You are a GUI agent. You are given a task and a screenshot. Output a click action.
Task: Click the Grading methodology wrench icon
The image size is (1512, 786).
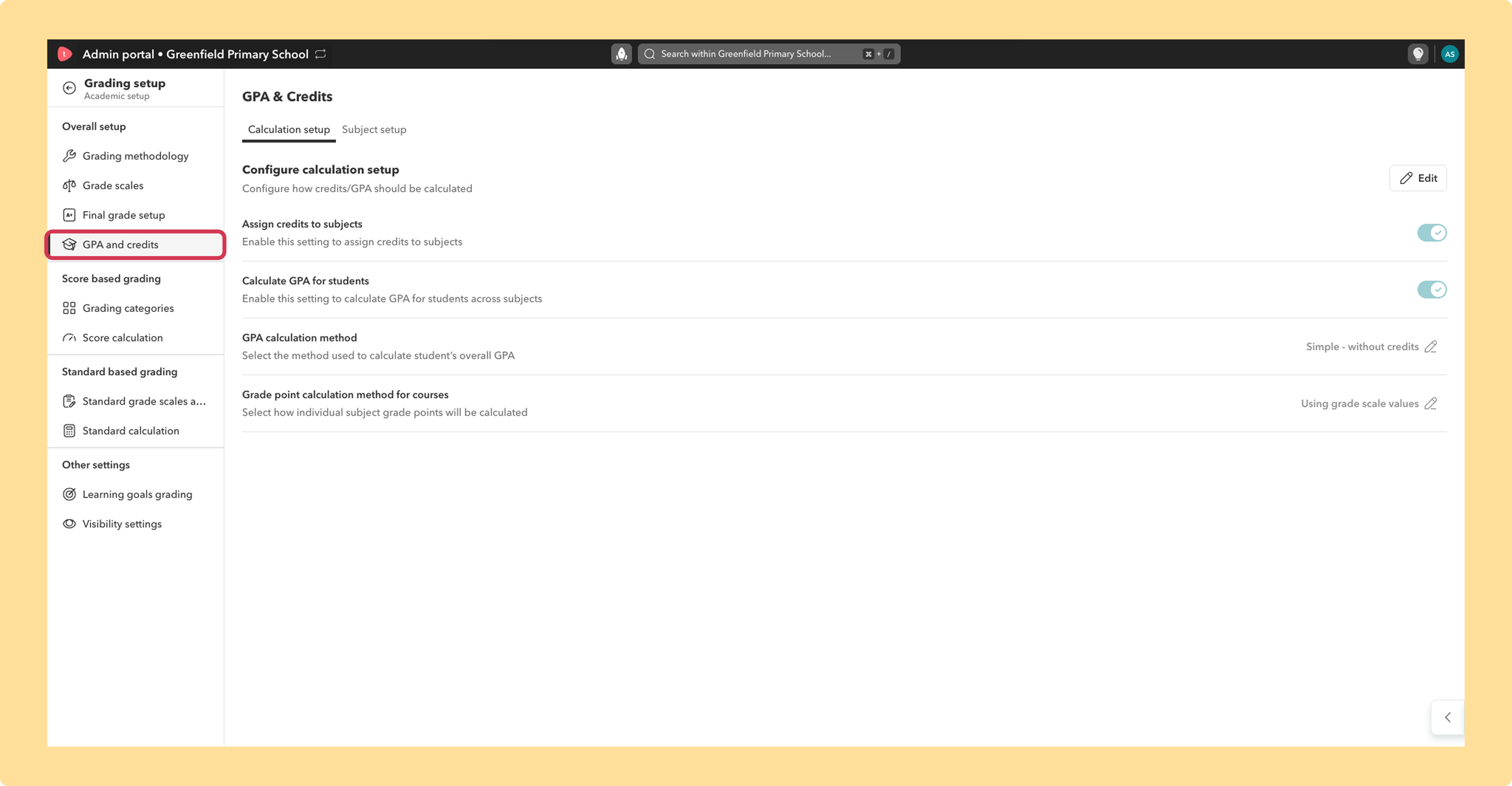point(69,156)
